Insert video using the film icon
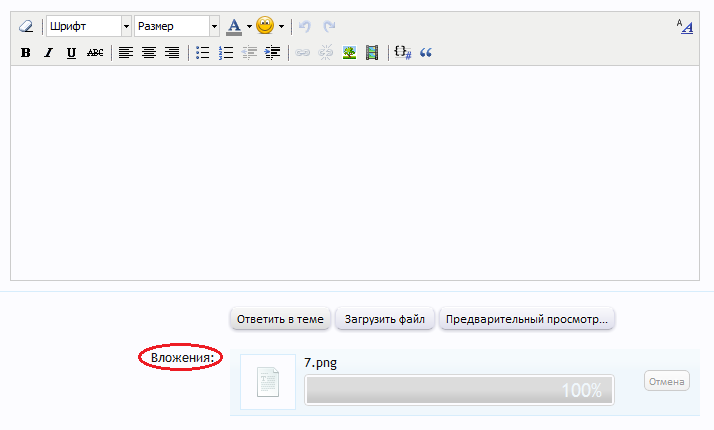This screenshot has width=714, height=430. click(x=372, y=53)
